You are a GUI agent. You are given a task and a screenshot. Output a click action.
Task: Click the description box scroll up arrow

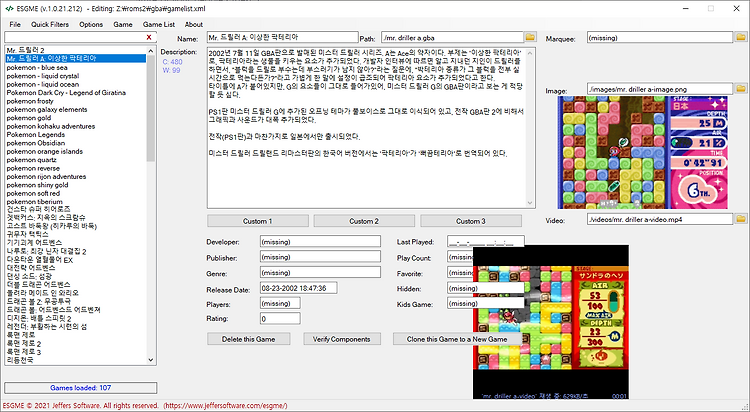pos(530,52)
